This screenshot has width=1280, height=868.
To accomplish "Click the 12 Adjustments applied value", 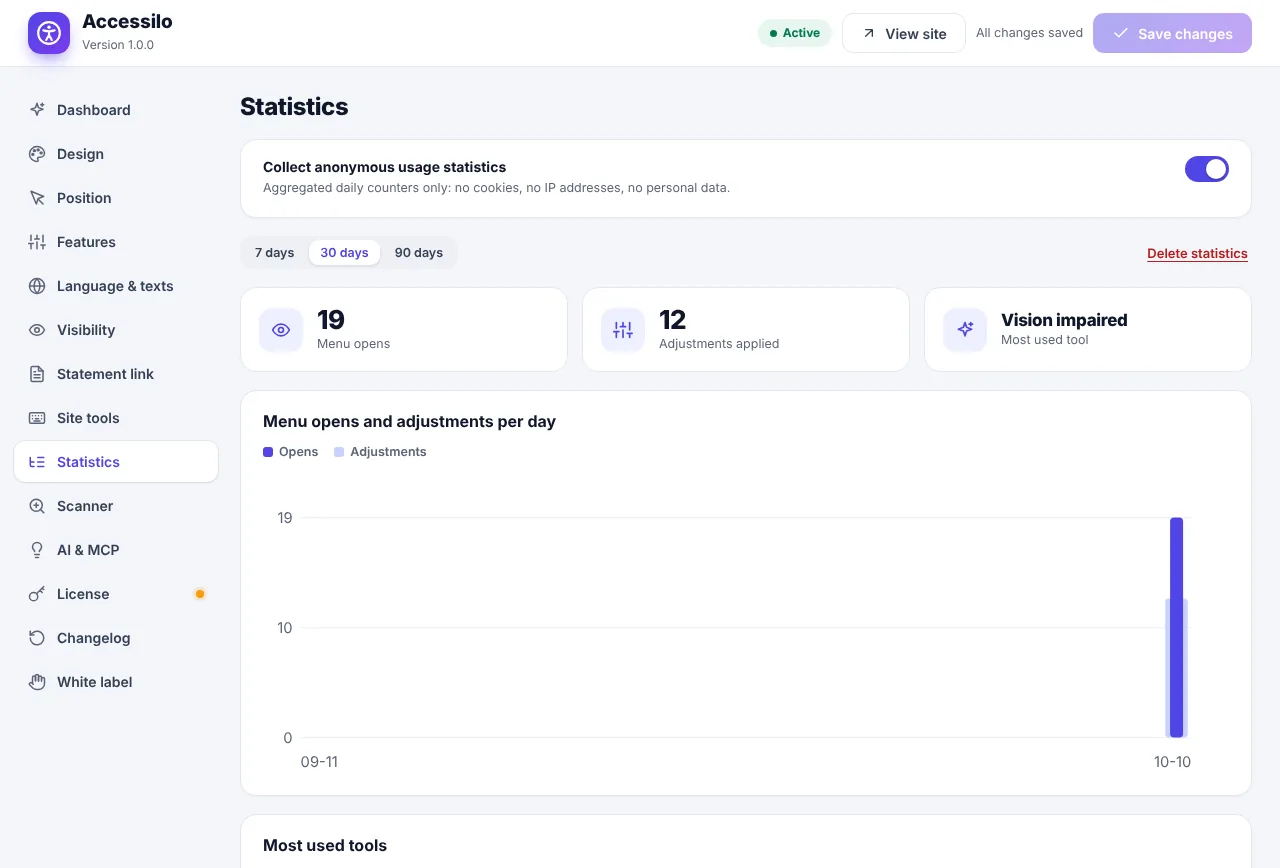I will click(673, 320).
